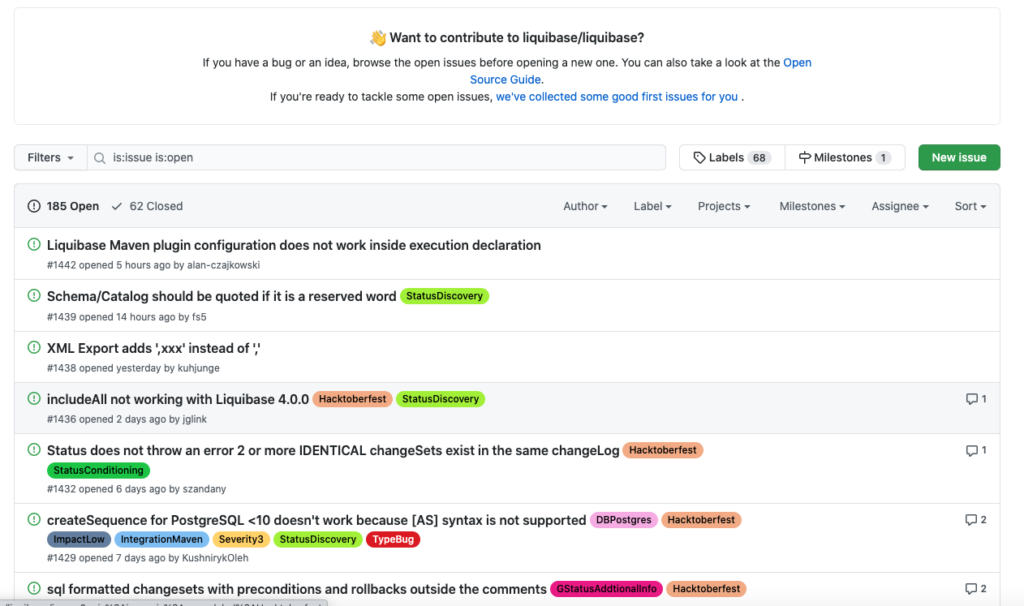Screen dimensions: 1024x606
Task: Click StatusDiscovery label on createSequence issue
Action: [318, 539]
